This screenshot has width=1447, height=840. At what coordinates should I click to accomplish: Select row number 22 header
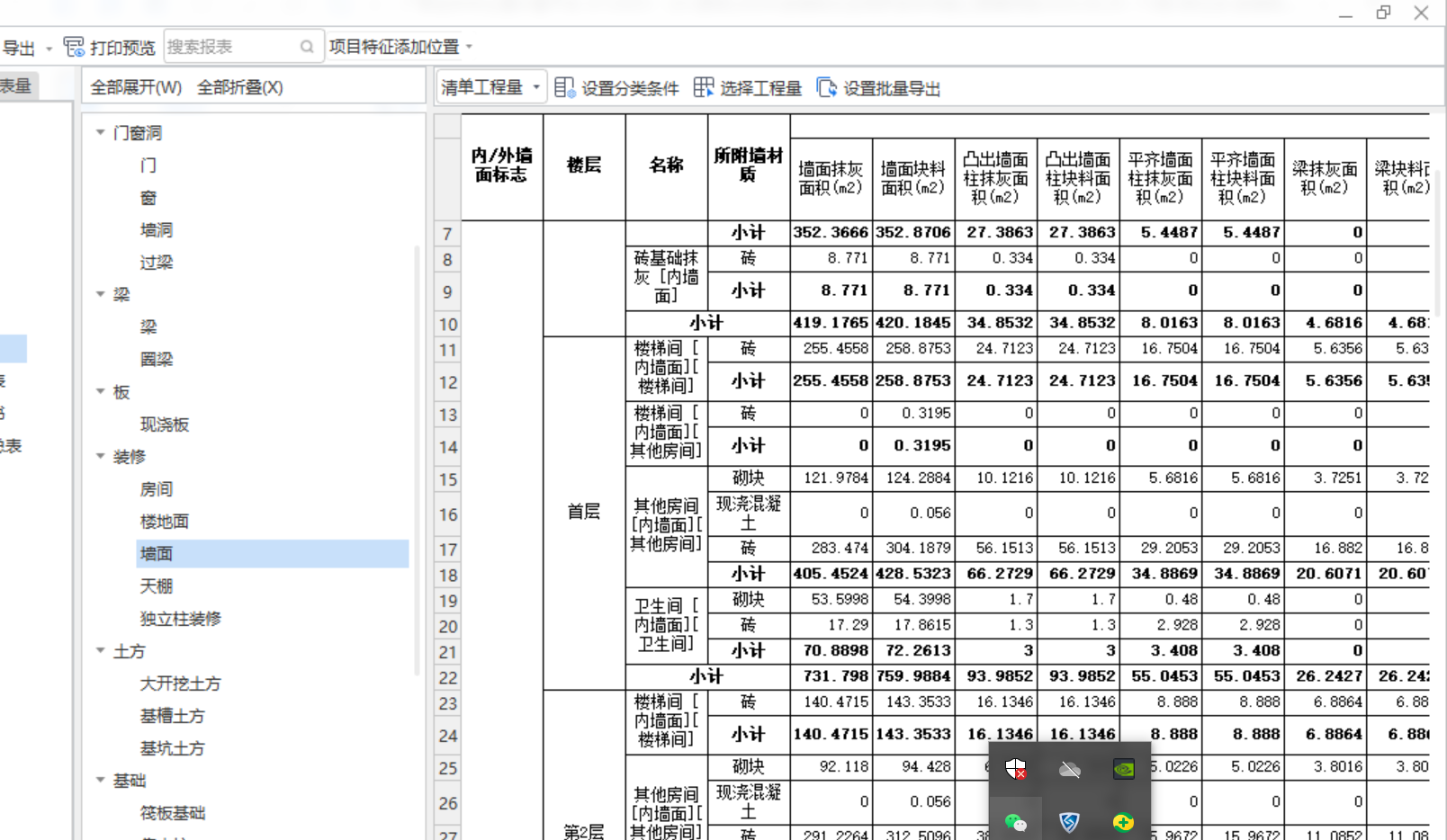click(447, 677)
